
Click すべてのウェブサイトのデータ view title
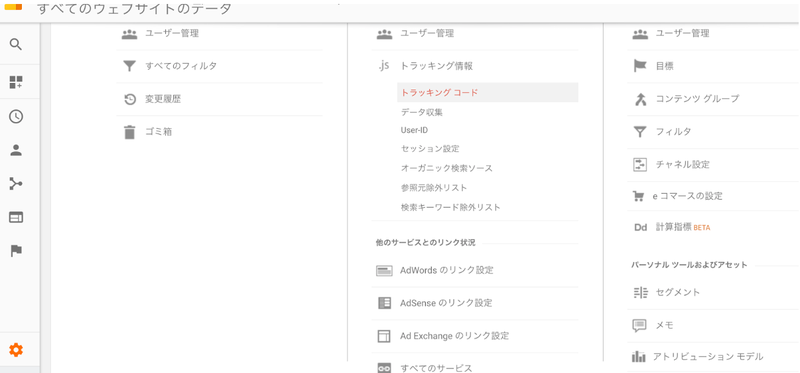click(135, 8)
